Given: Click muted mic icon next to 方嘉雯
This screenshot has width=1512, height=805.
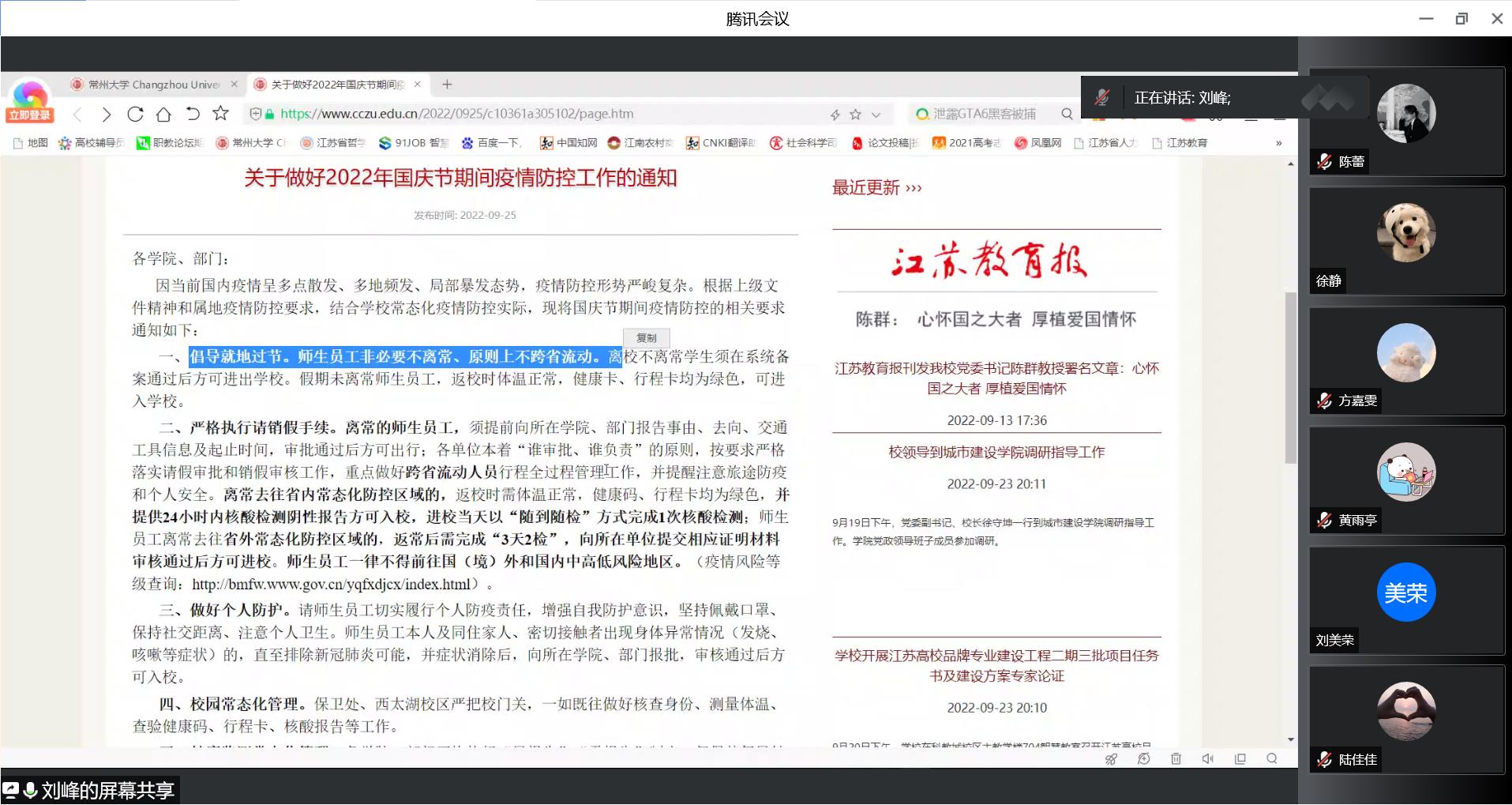Looking at the screenshot, I should [1325, 401].
